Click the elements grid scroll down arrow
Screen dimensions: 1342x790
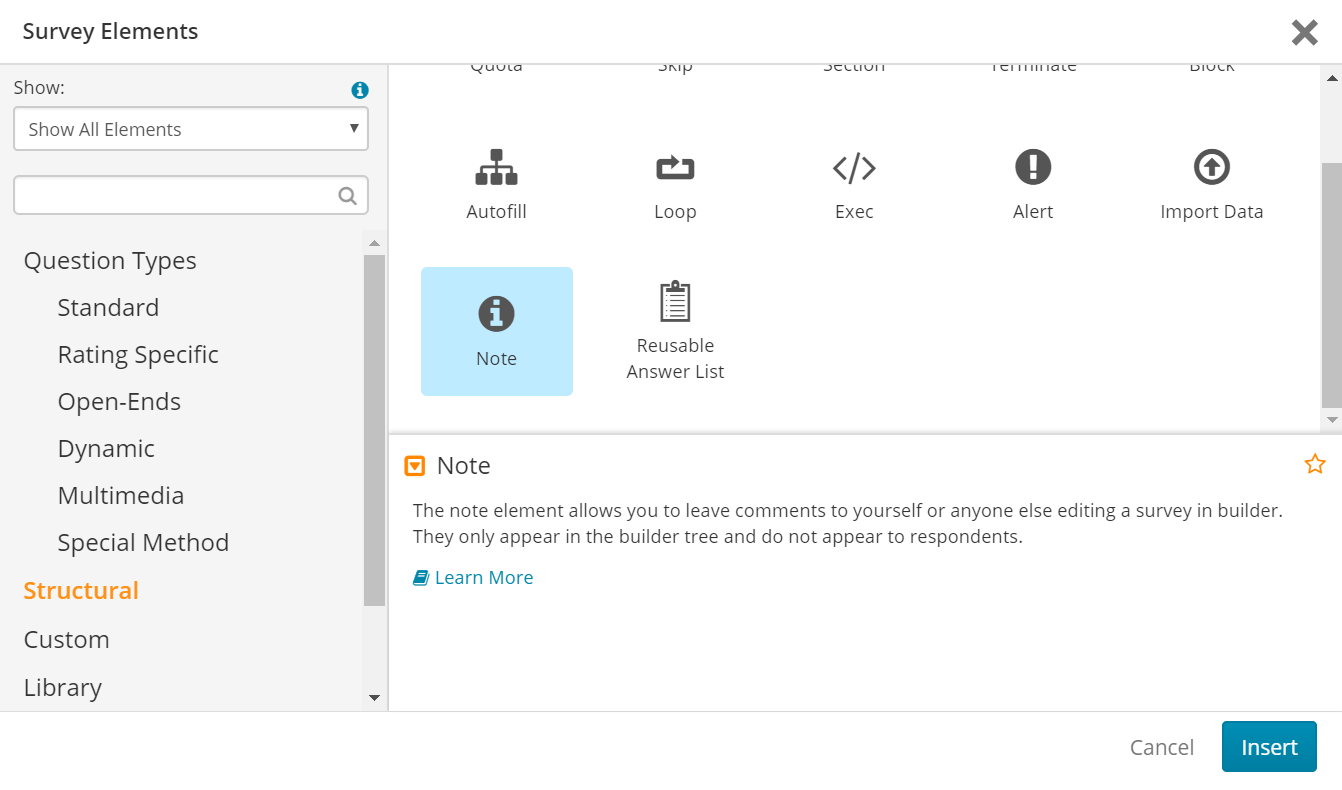[x=1332, y=420]
